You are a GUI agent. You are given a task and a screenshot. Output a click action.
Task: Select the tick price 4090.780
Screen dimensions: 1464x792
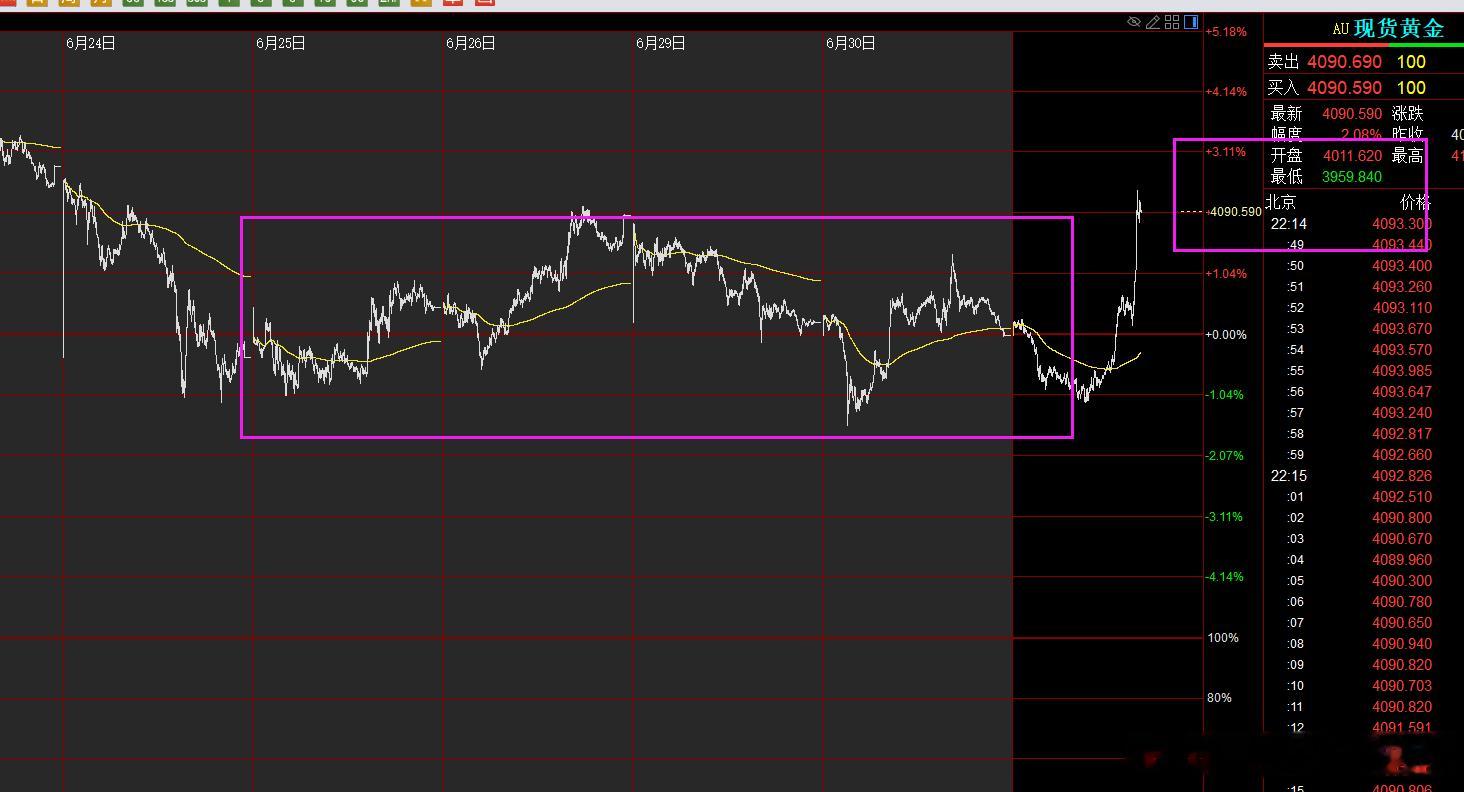coord(1402,602)
